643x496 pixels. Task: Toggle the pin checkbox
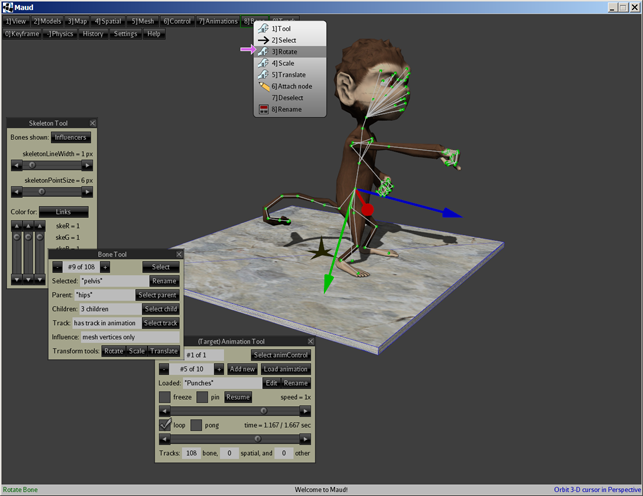pos(202,397)
